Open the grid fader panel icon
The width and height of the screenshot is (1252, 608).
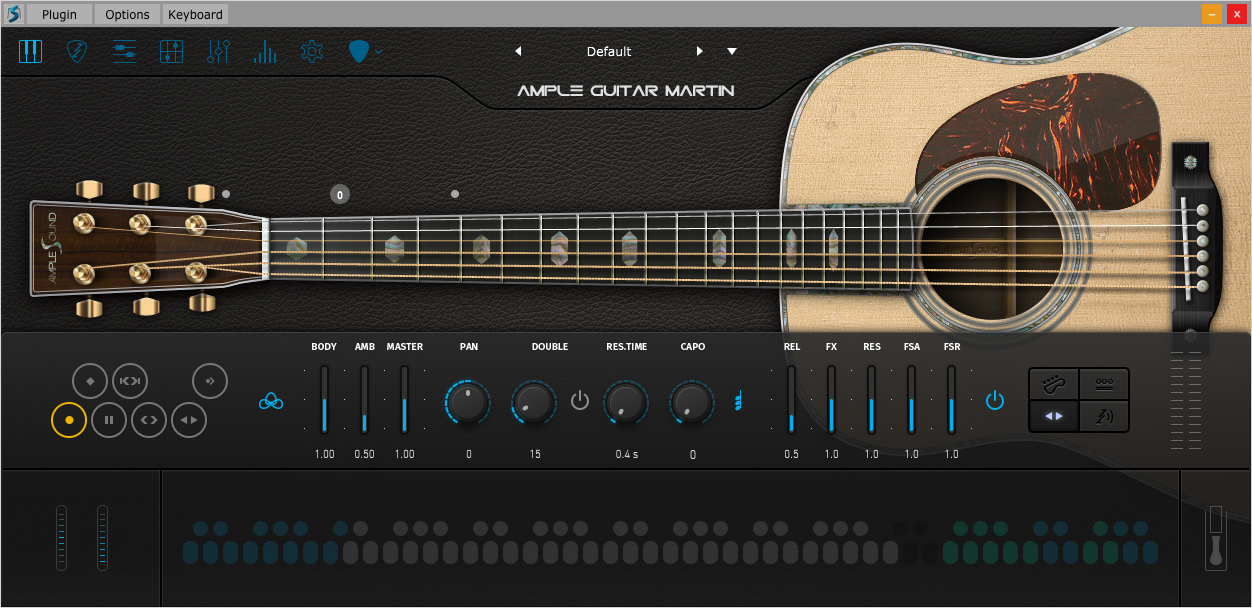point(171,51)
